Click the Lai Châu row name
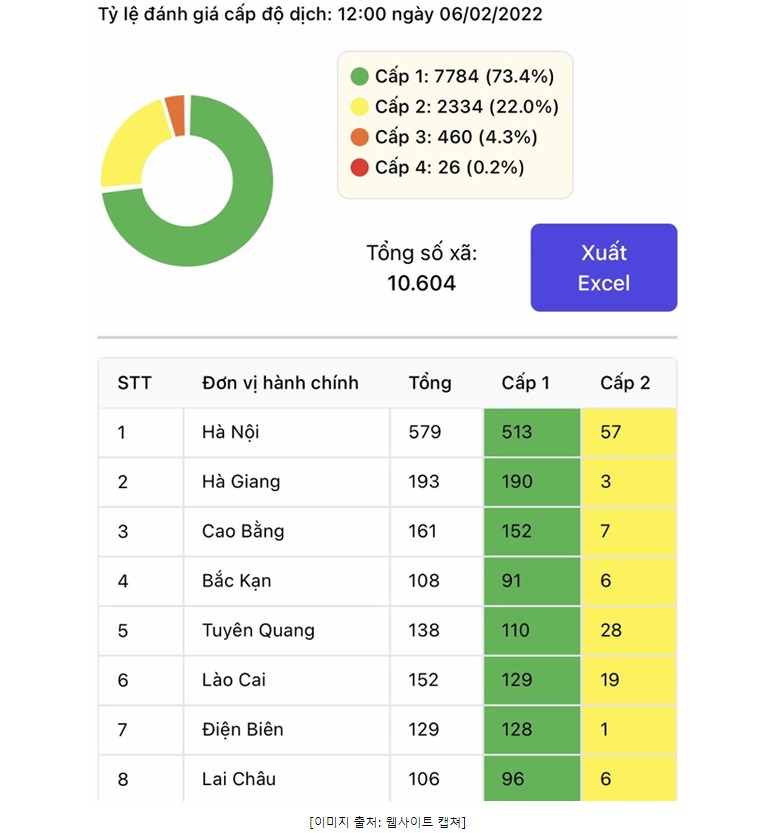This screenshot has height=833, width=777. pyautogui.click(x=239, y=779)
